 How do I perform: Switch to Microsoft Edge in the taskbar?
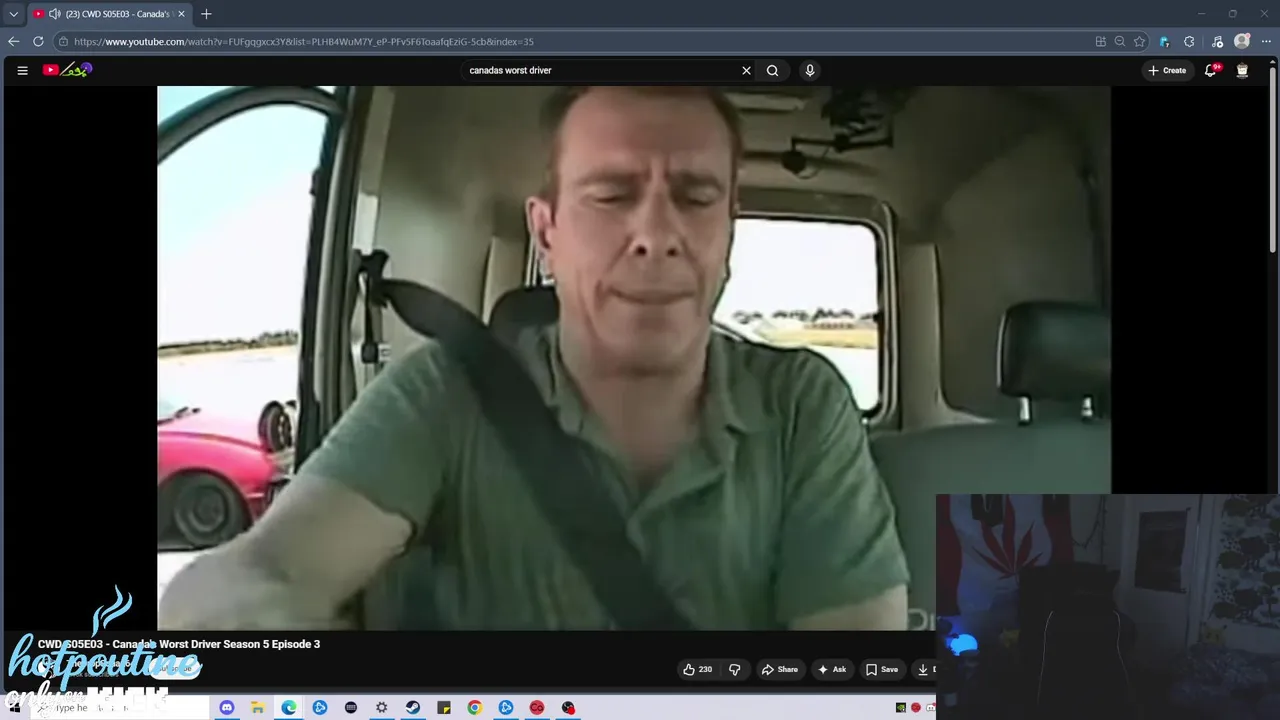pos(288,707)
